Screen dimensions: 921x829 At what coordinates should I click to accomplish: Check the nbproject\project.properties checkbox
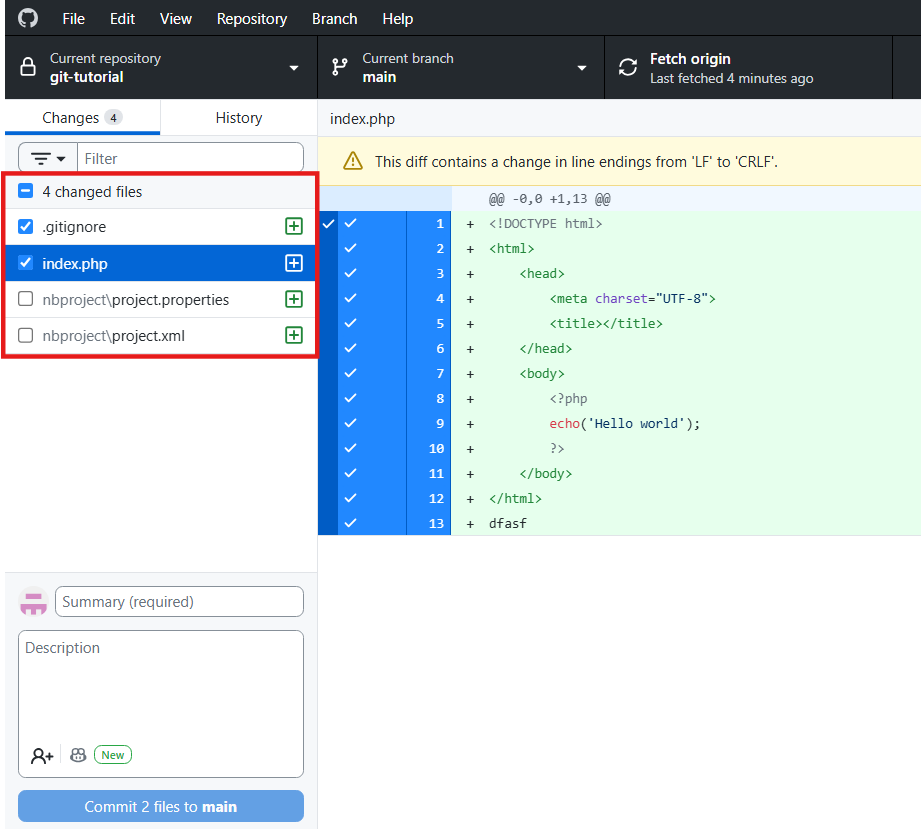[x=26, y=299]
